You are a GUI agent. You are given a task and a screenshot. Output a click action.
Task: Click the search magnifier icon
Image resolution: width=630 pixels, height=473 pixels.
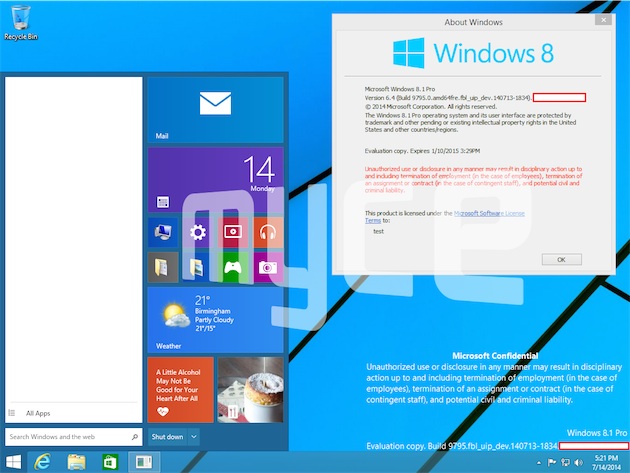pyautogui.click(x=135, y=437)
